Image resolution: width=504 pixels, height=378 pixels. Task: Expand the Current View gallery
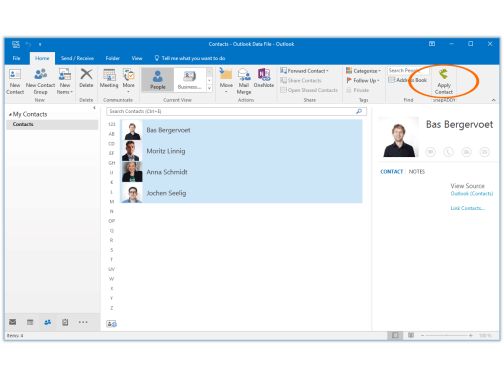click(209, 88)
